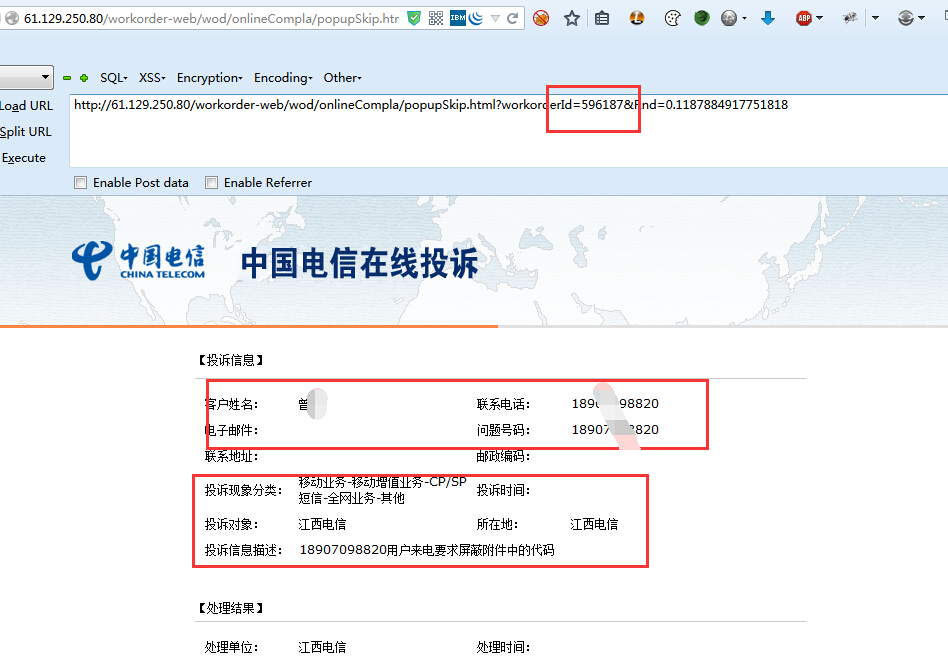Screen dimensions: 948x656
Task: Open the bookmarks list icon
Action: point(602,19)
